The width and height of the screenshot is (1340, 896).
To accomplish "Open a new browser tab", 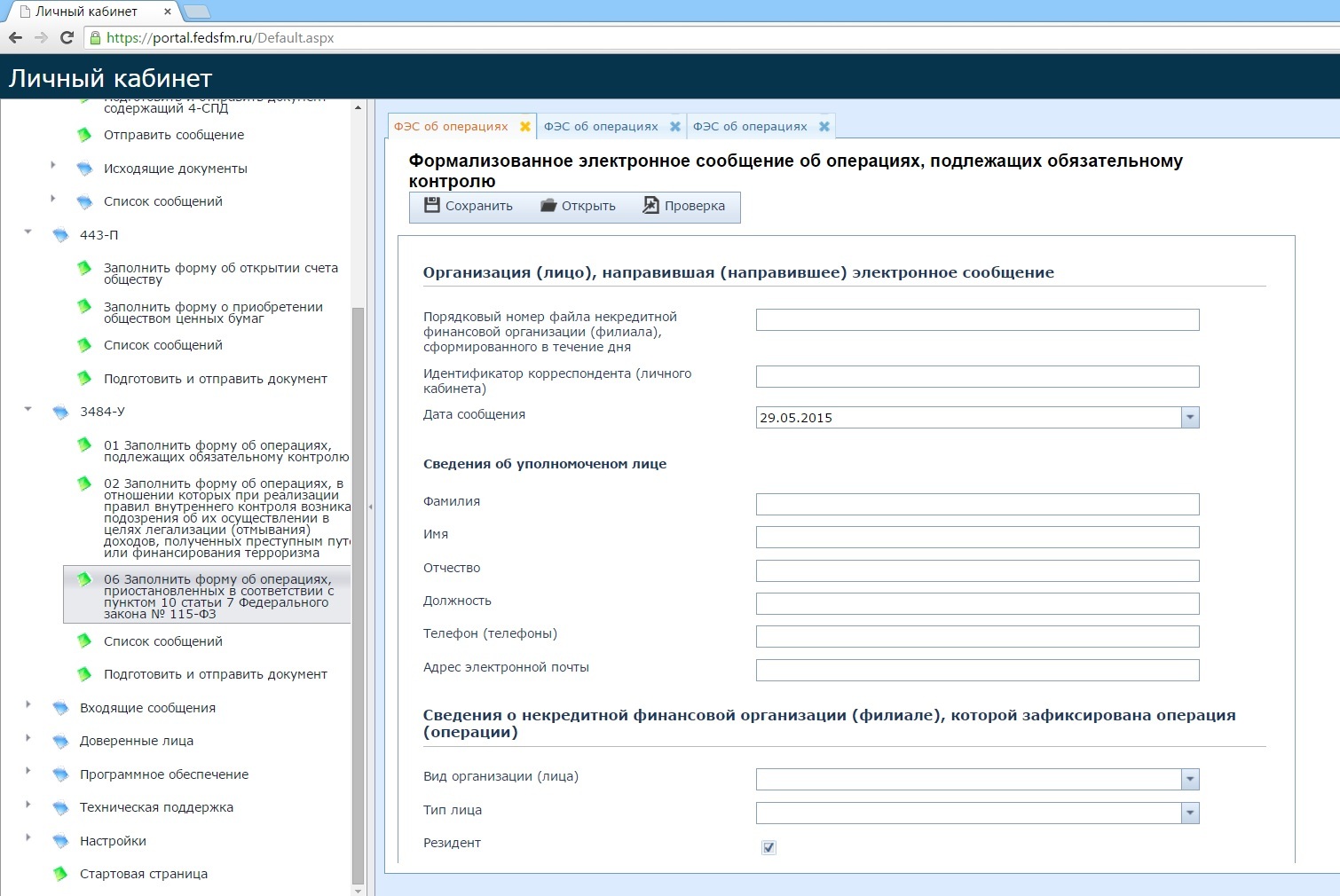I will [196, 12].
